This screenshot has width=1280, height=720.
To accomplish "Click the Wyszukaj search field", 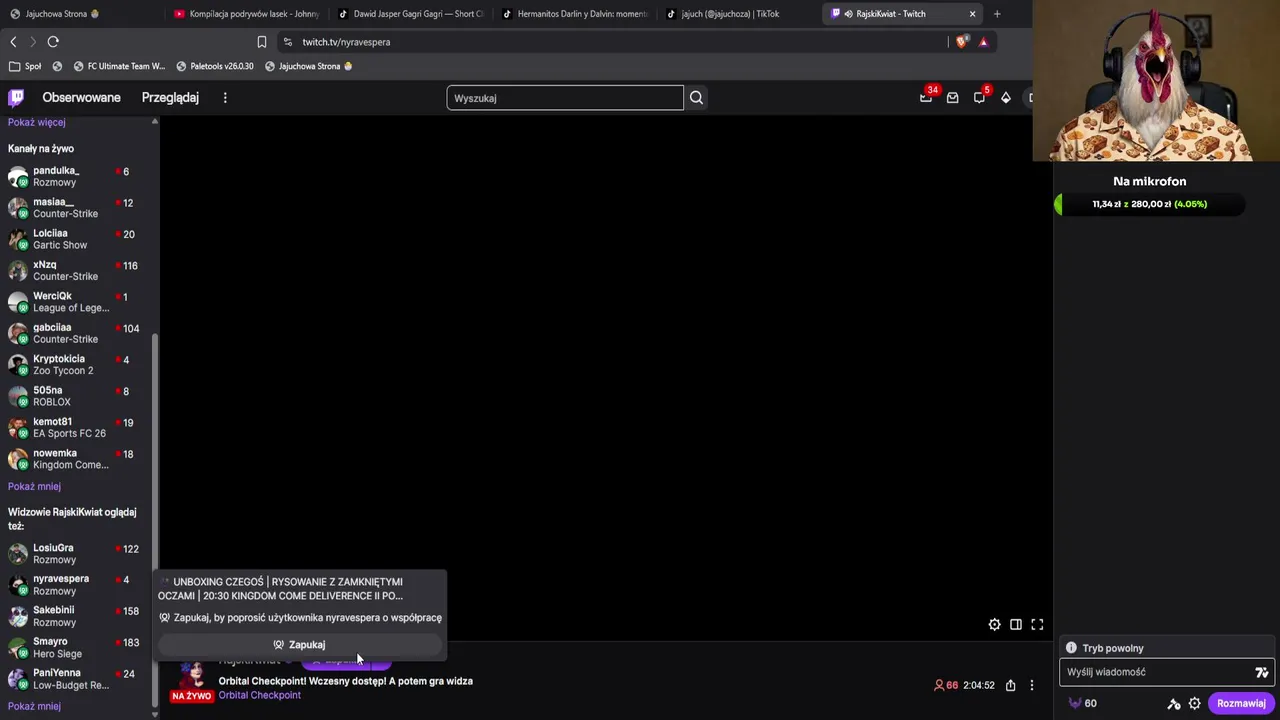I will coord(565,98).
